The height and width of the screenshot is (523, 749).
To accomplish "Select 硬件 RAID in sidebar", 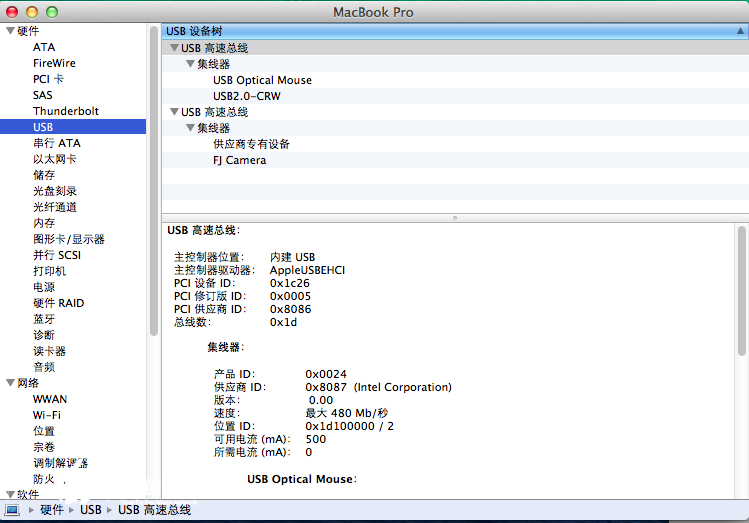I will click(58, 303).
